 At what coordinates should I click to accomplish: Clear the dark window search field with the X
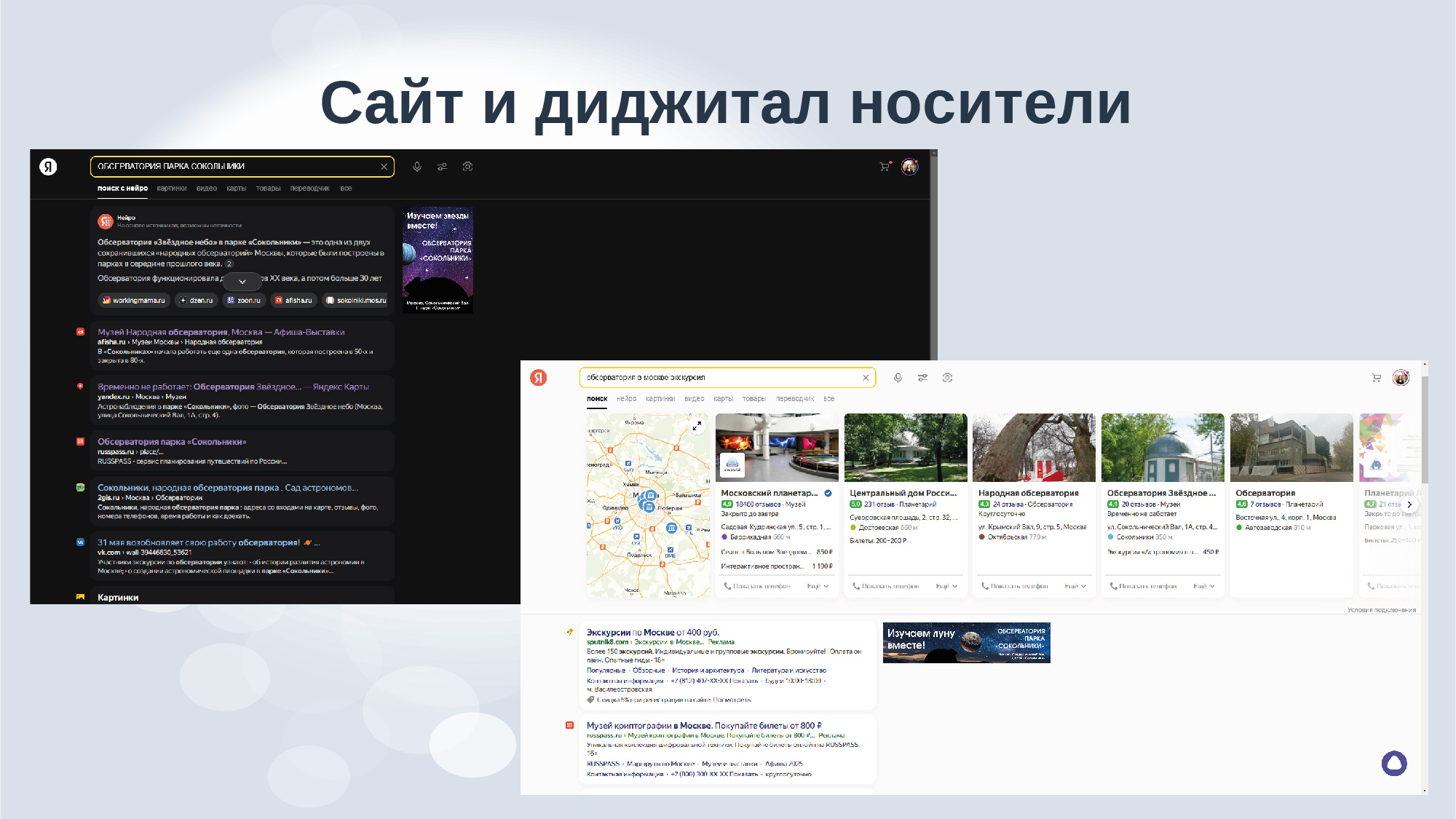coord(384,167)
